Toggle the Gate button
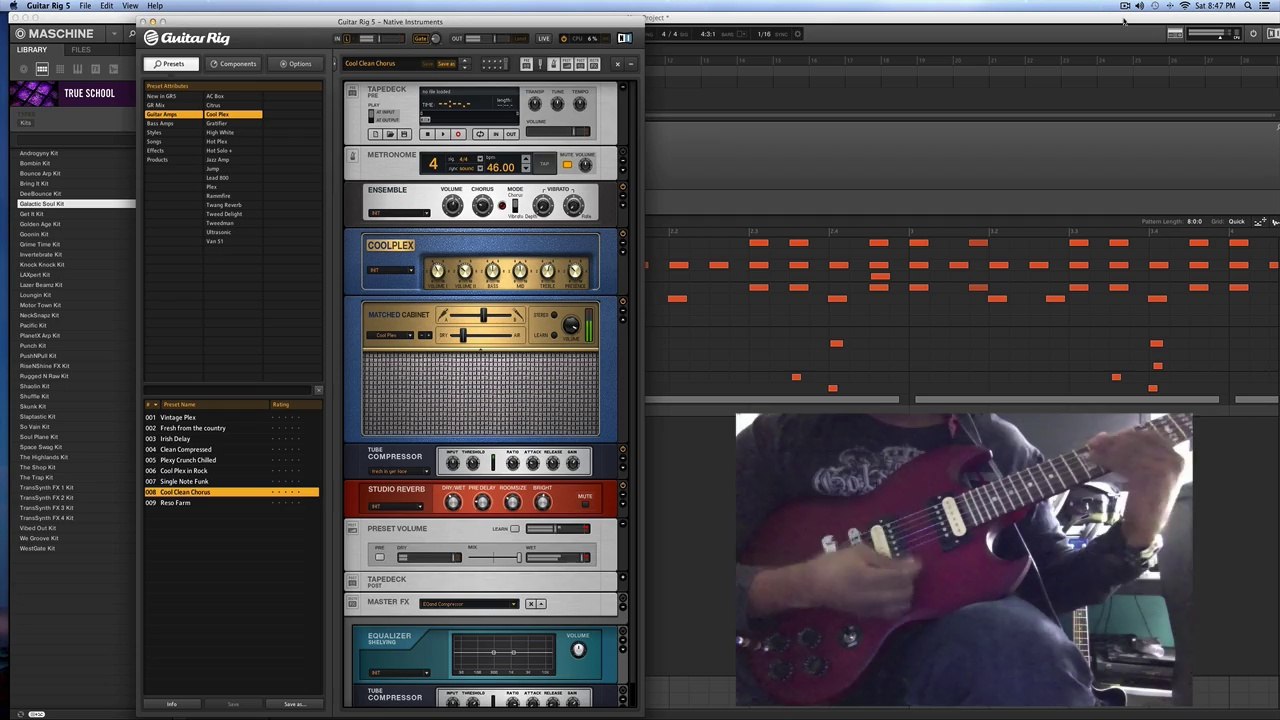The height and width of the screenshot is (720, 1280). coord(421,39)
